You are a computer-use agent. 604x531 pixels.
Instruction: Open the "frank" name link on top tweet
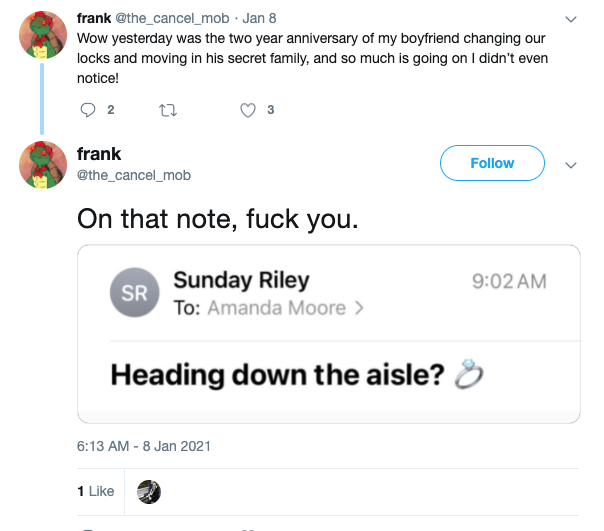coord(94,18)
